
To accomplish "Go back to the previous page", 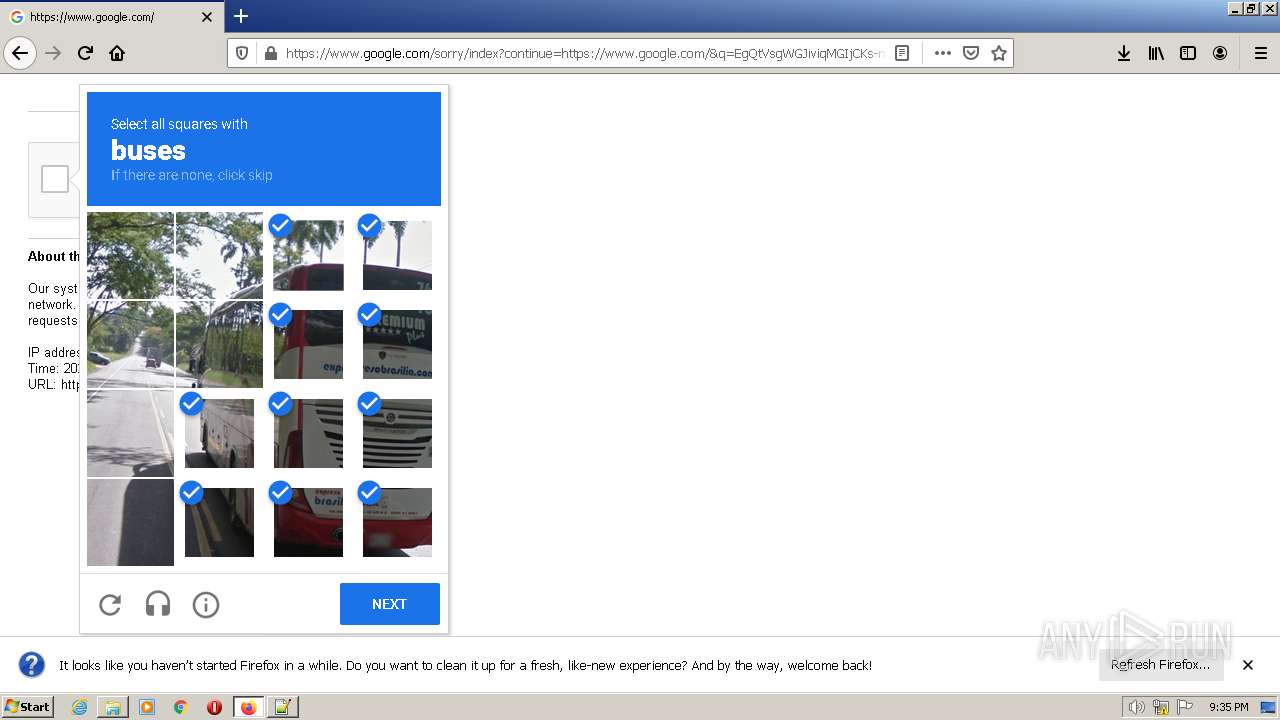I will click(x=20, y=53).
